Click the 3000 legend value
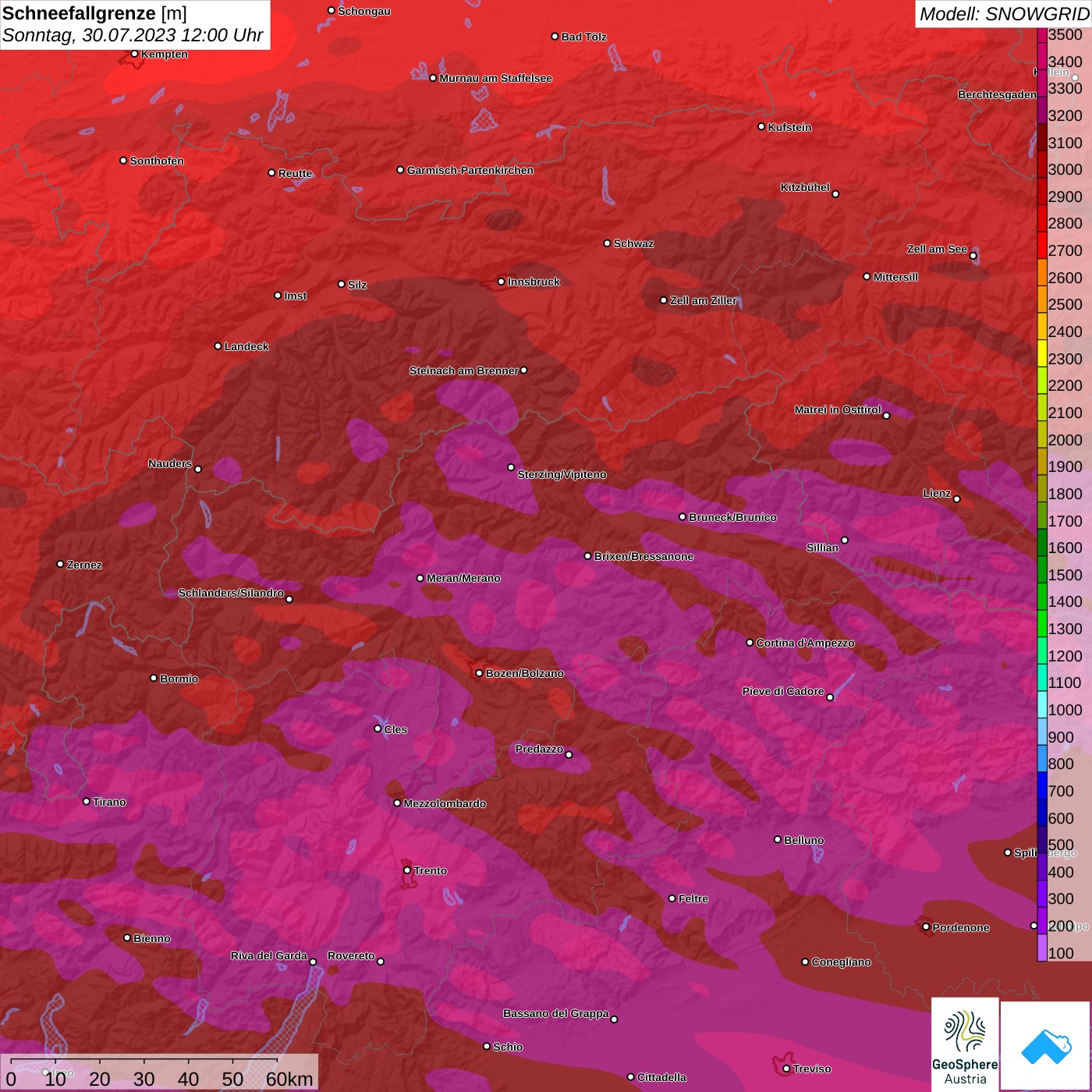1092x1092 pixels. (1065, 169)
